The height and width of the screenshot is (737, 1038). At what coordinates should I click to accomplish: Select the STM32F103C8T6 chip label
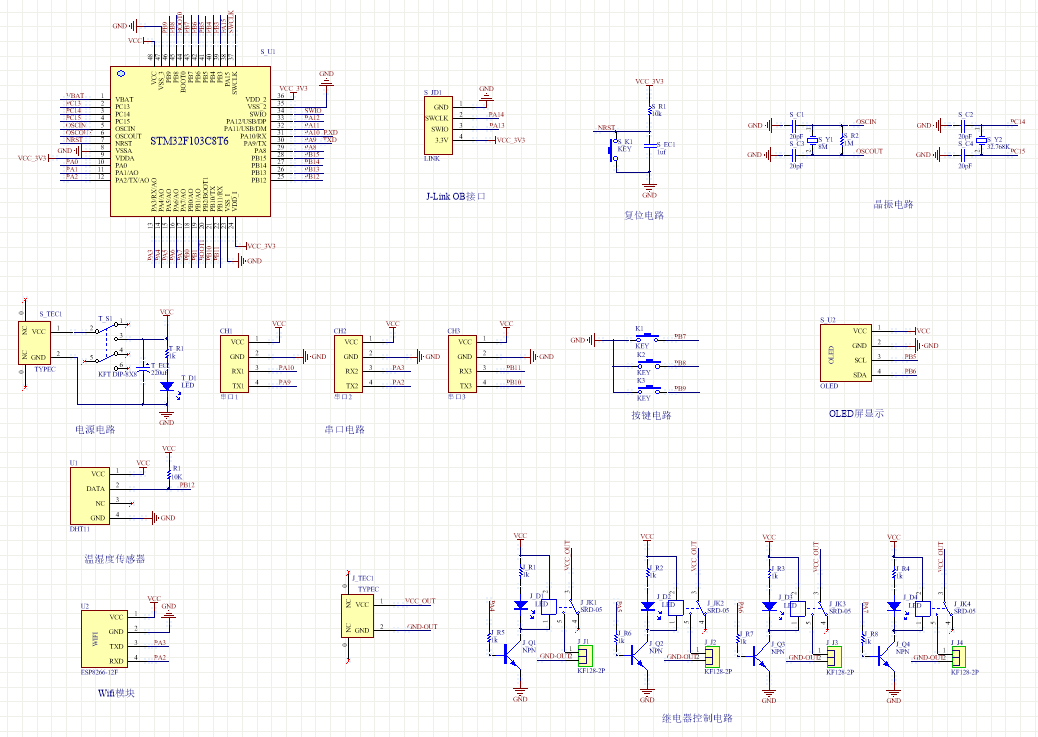tap(189, 141)
